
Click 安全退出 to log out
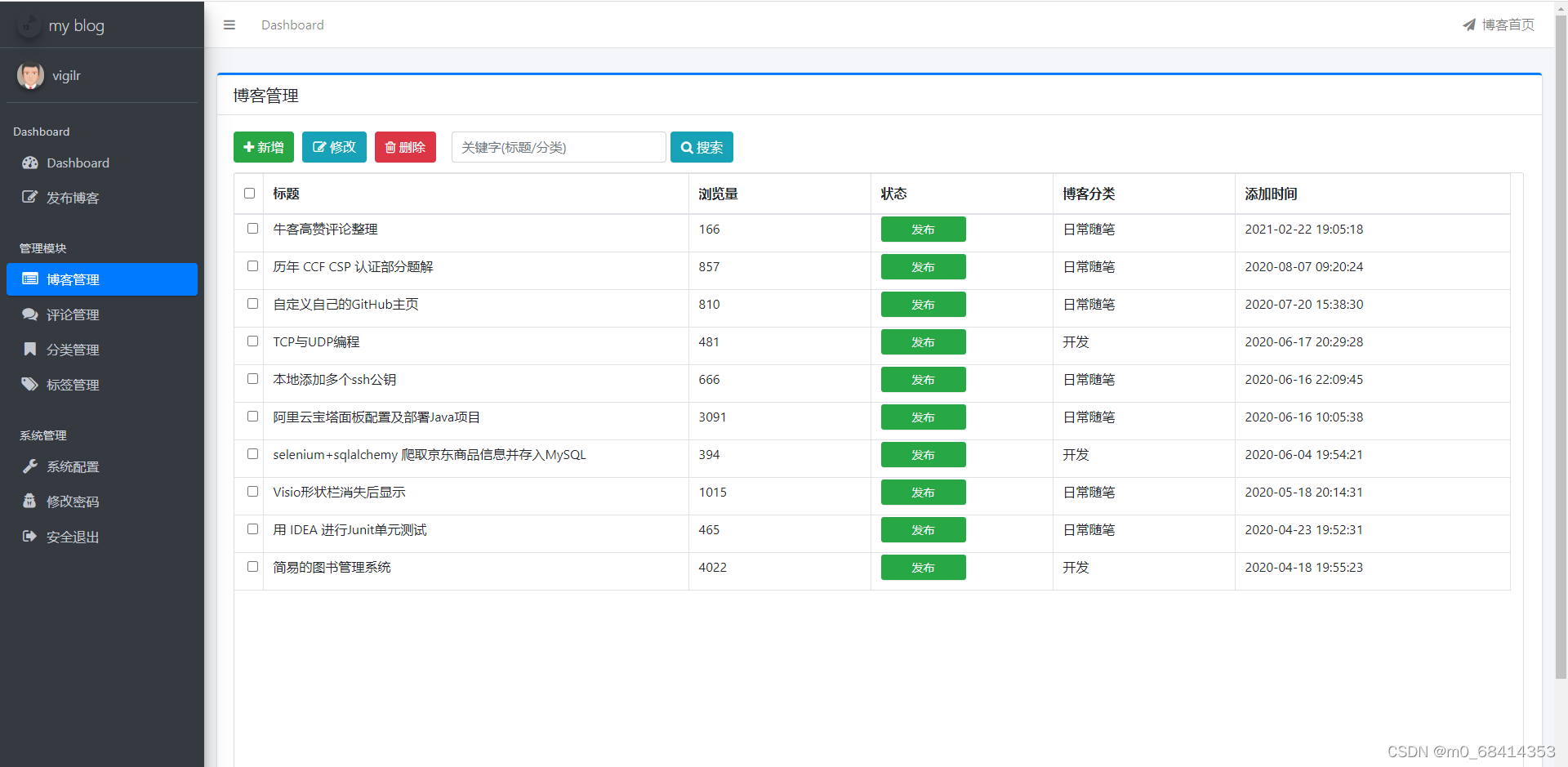click(71, 537)
